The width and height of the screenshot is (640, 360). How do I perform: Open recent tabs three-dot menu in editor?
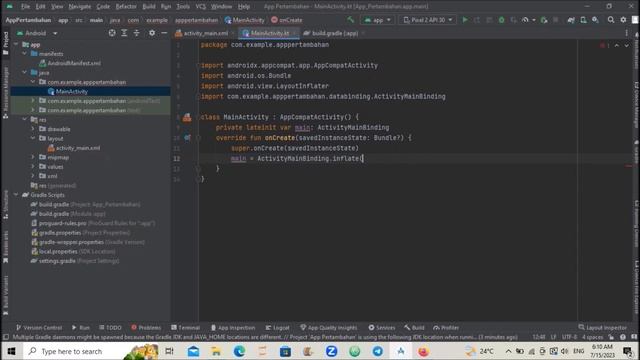tap(627, 33)
